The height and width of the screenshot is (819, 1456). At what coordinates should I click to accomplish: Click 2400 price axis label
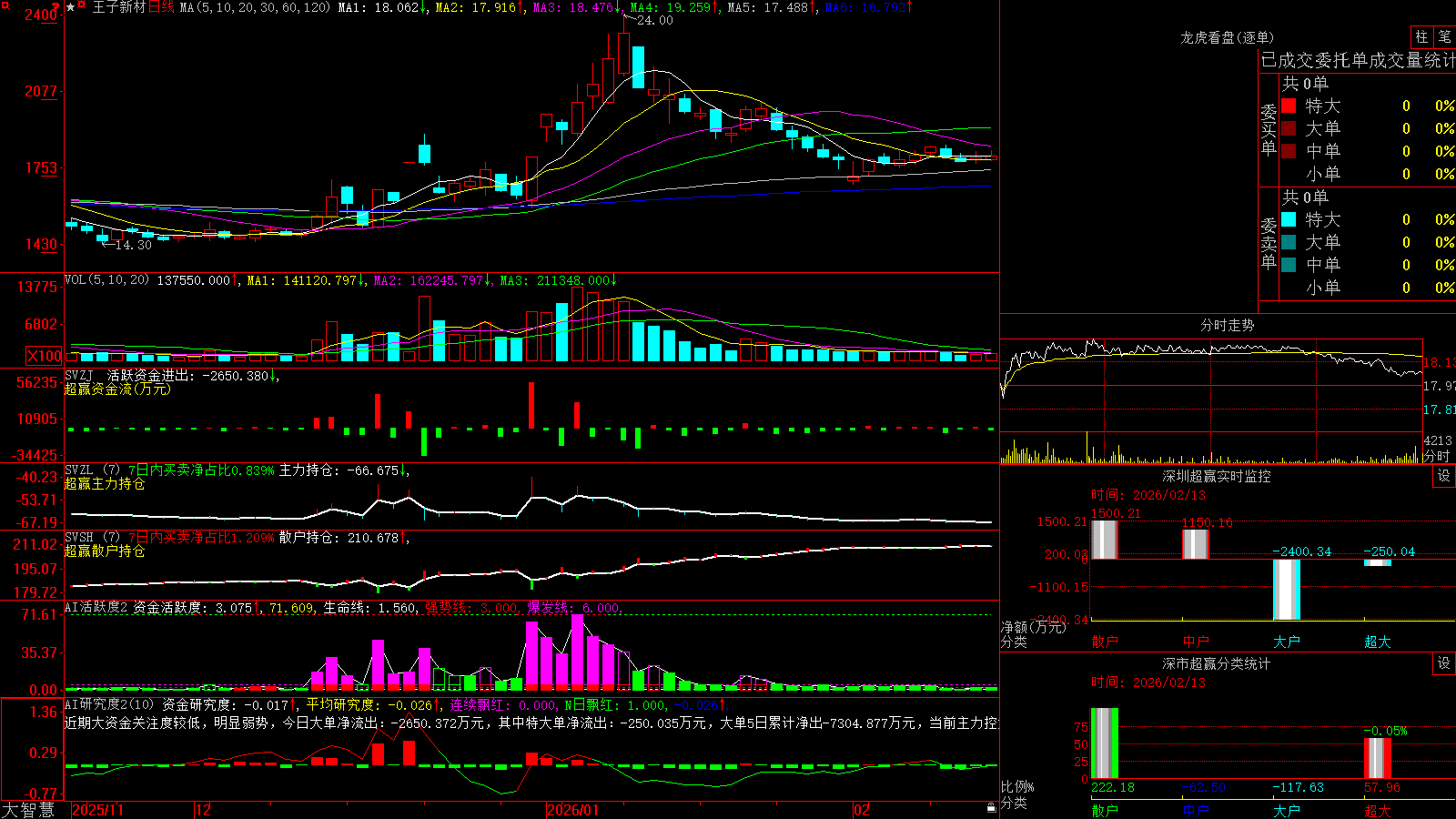point(40,15)
